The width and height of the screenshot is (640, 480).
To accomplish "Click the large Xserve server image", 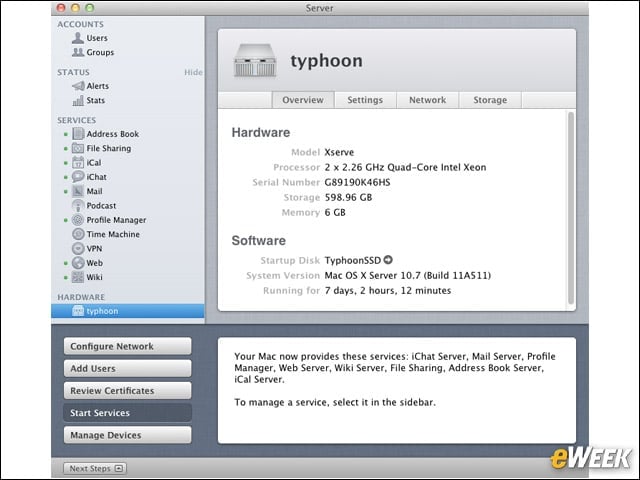I will [x=255, y=61].
